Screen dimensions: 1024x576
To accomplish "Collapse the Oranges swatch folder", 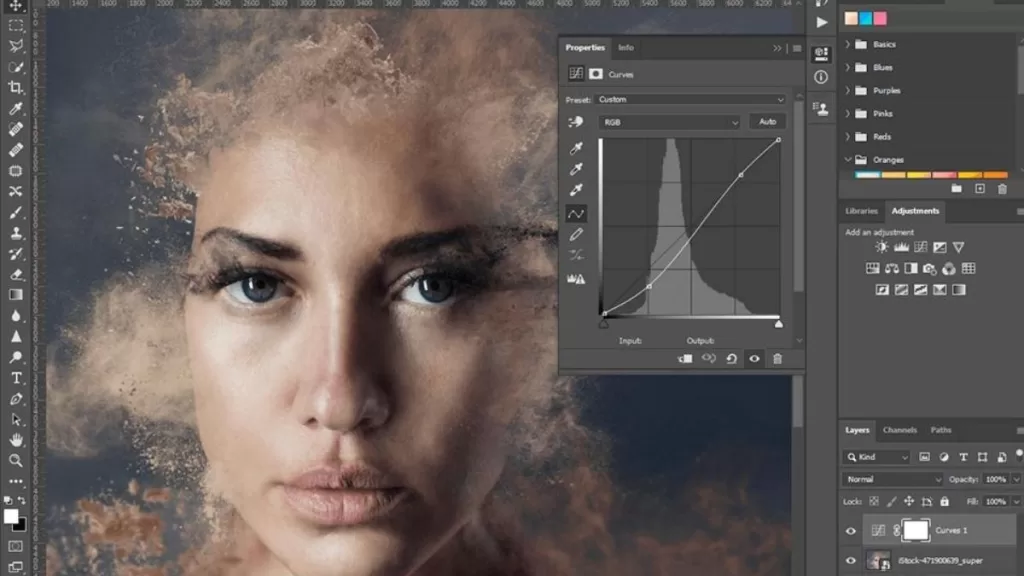I will [848, 159].
